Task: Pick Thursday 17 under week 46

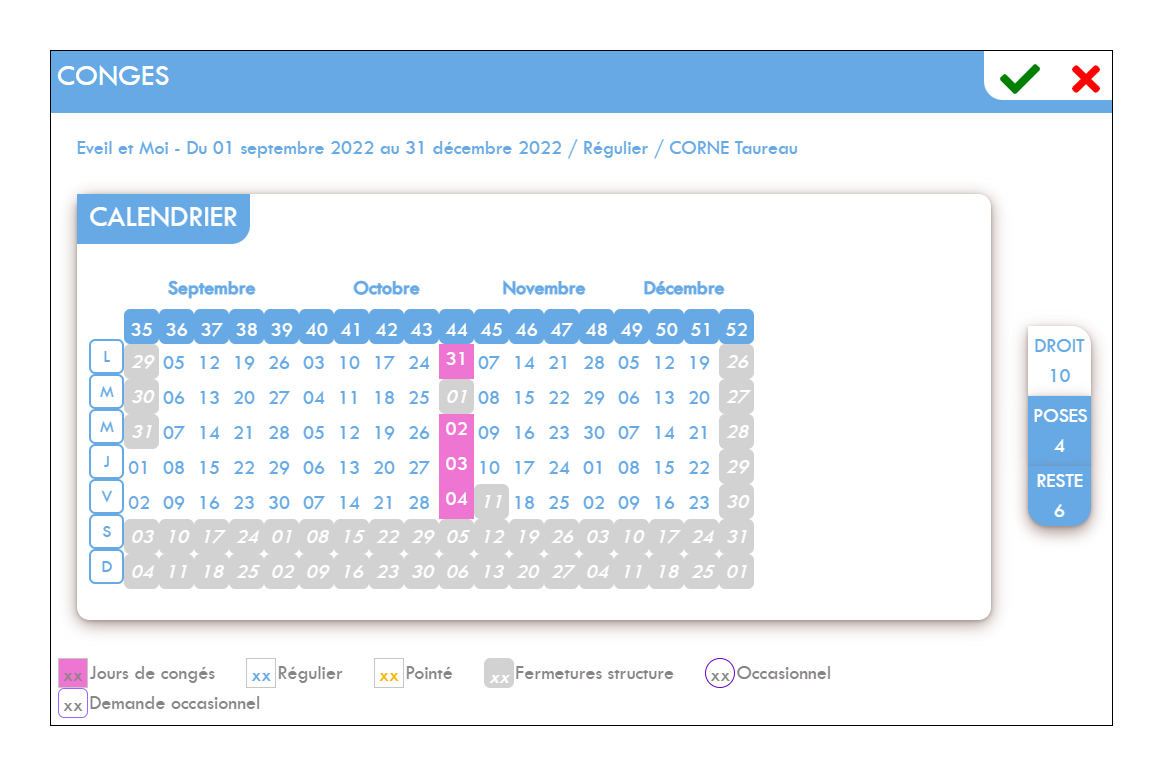Action: point(524,467)
